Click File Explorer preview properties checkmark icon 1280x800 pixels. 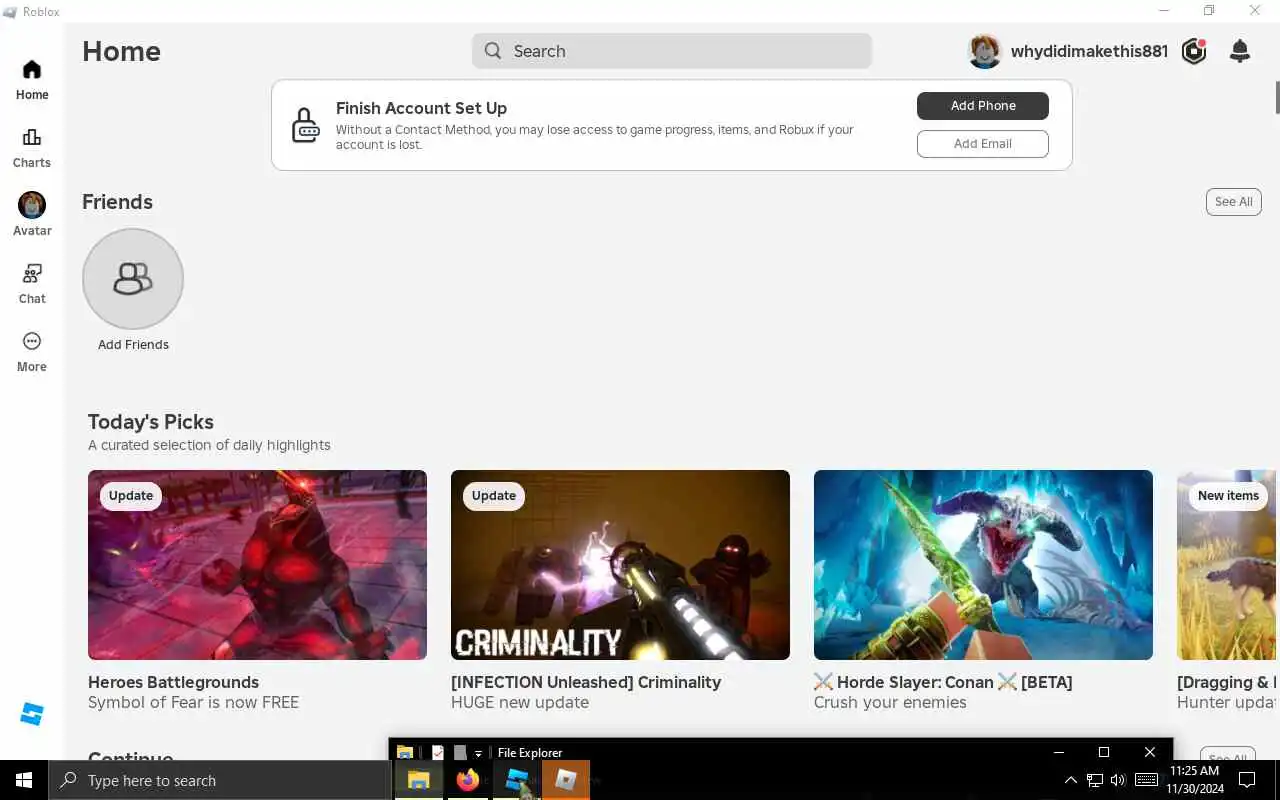tap(438, 753)
